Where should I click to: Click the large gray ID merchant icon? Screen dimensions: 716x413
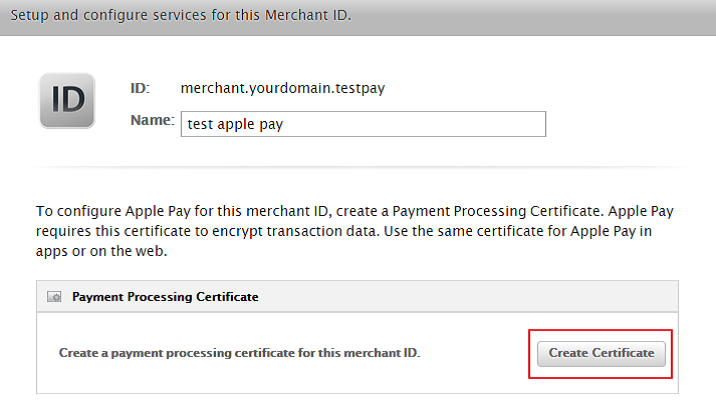point(67,101)
